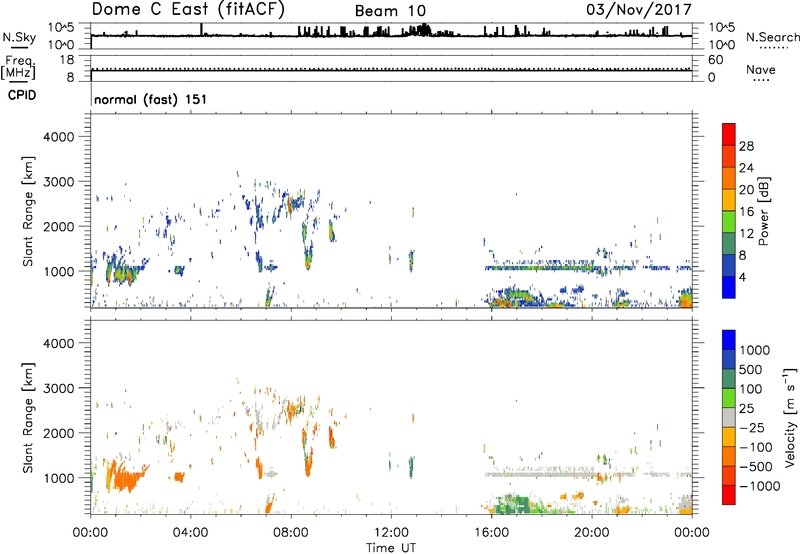Click the green segment of the power colorbar

tap(729, 221)
